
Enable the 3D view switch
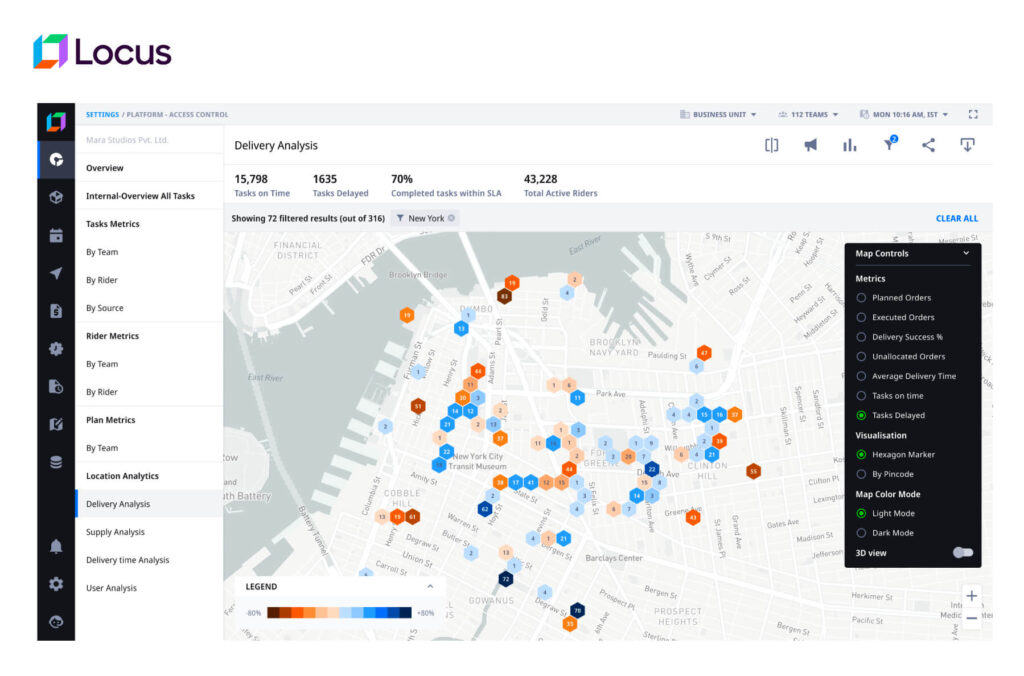click(x=962, y=552)
